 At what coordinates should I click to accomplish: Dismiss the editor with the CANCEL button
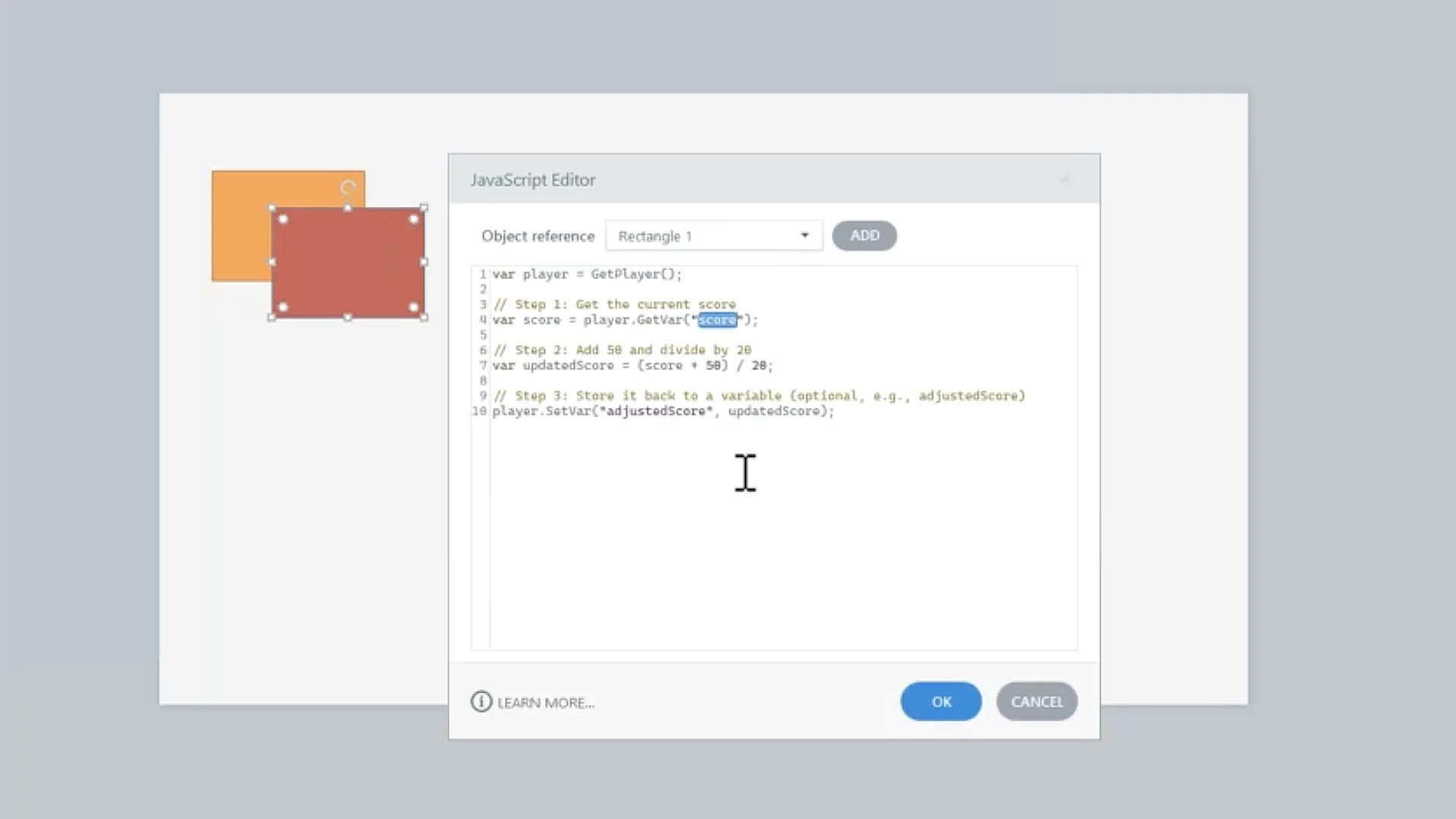[x=1037, y=701]
